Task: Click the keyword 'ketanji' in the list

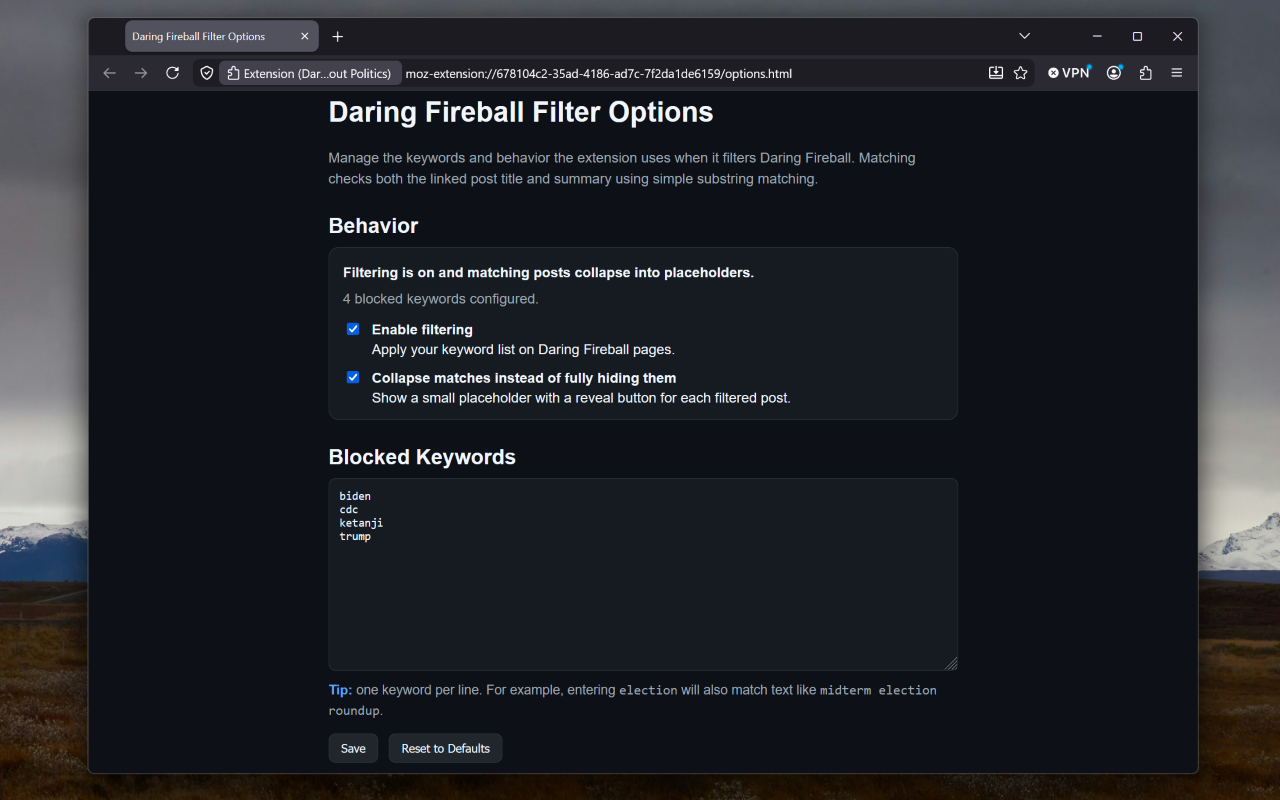Action: [361, 523]
